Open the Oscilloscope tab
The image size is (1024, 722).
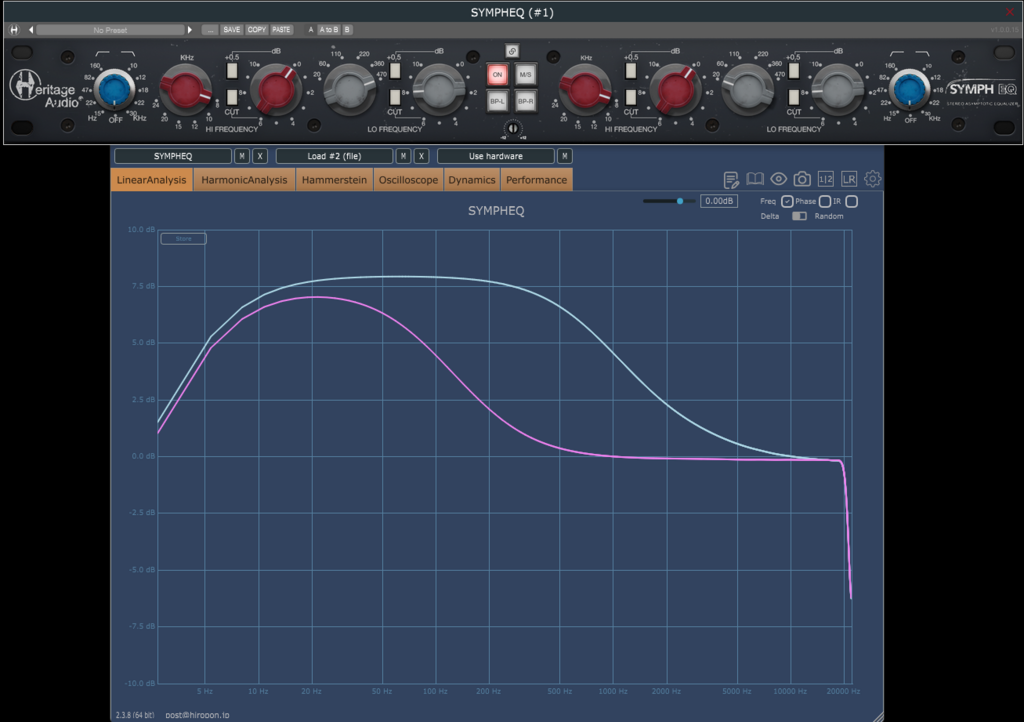[x=408, y=180]
